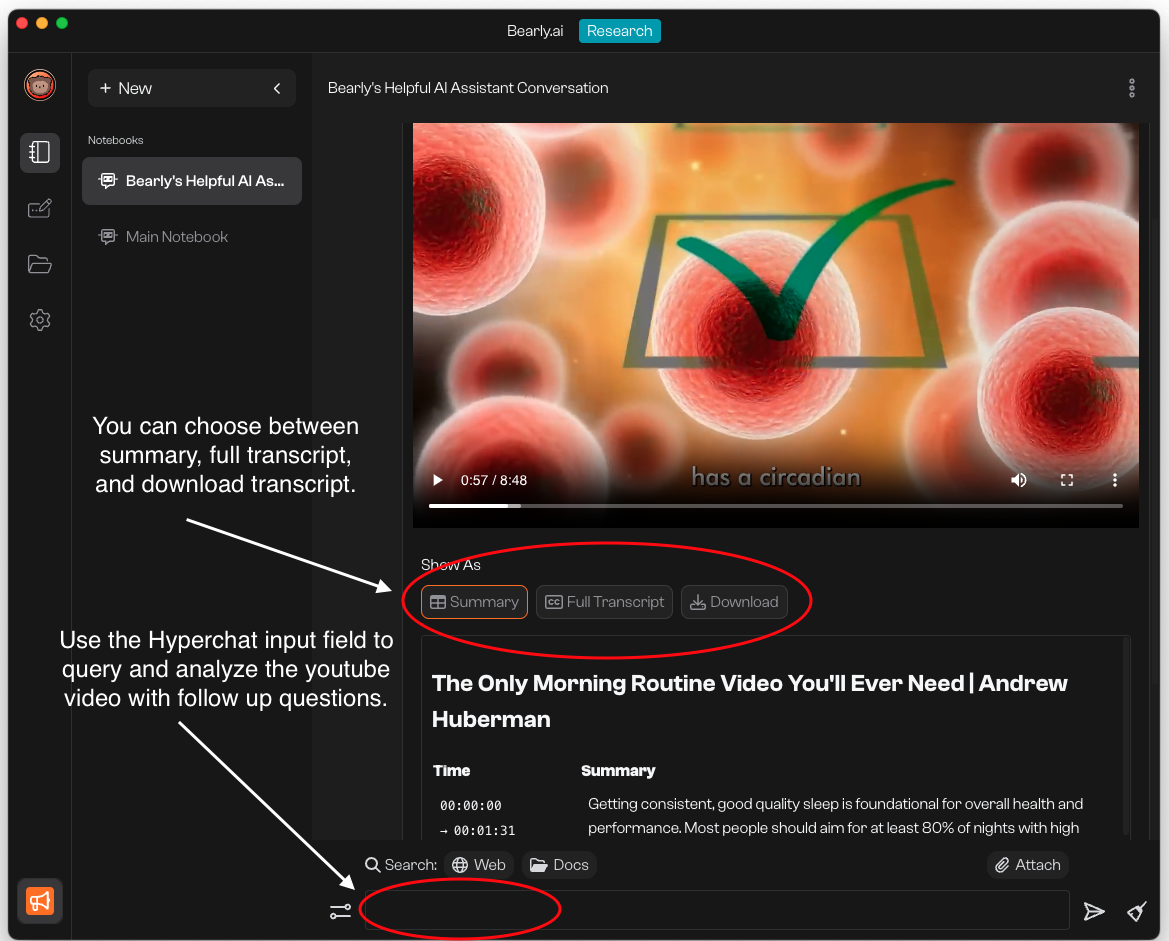Download the transcript
This screenshot has height=941, width=1169.
pos(734,602)
